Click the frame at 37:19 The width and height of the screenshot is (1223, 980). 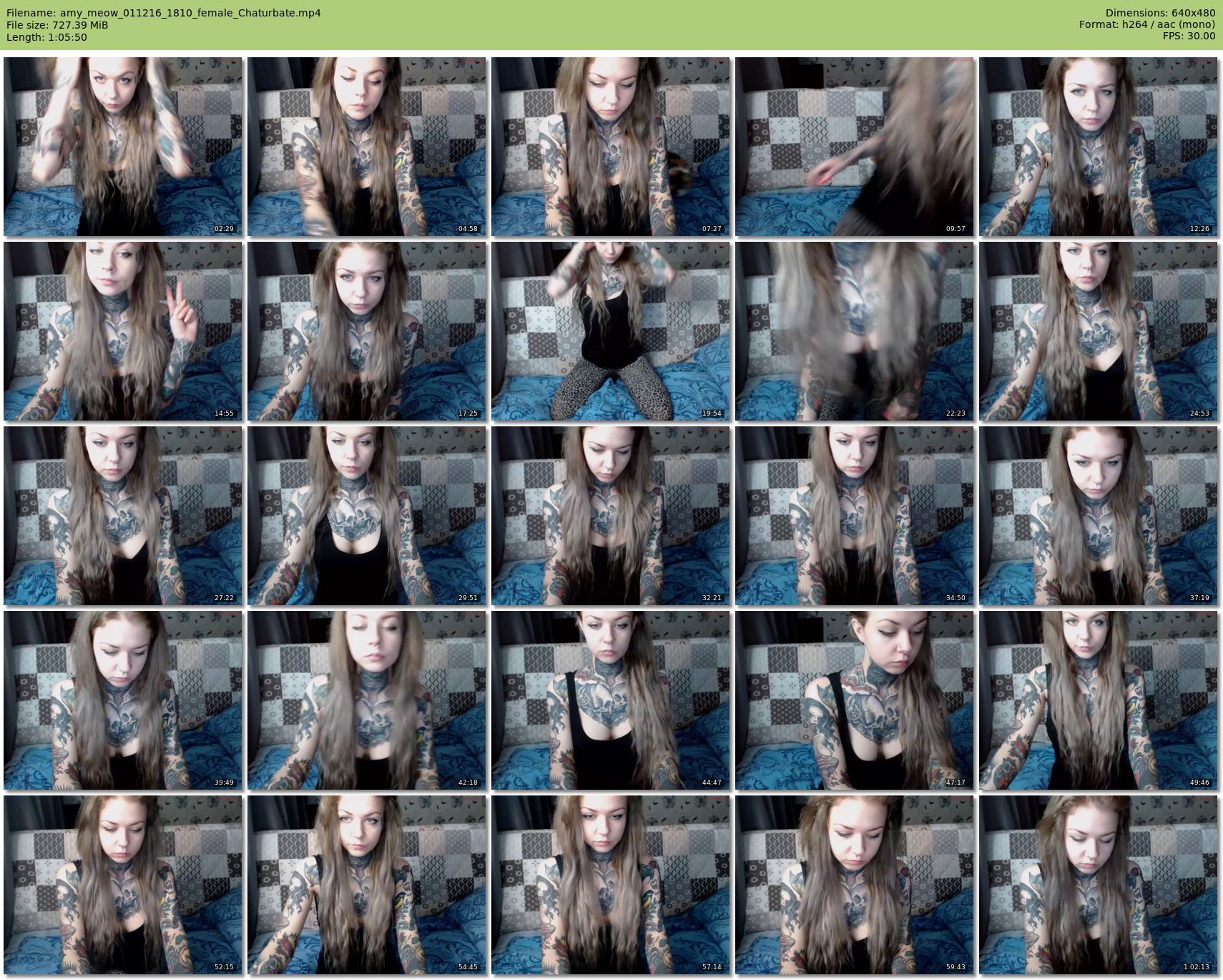[x=1099, y=516]
